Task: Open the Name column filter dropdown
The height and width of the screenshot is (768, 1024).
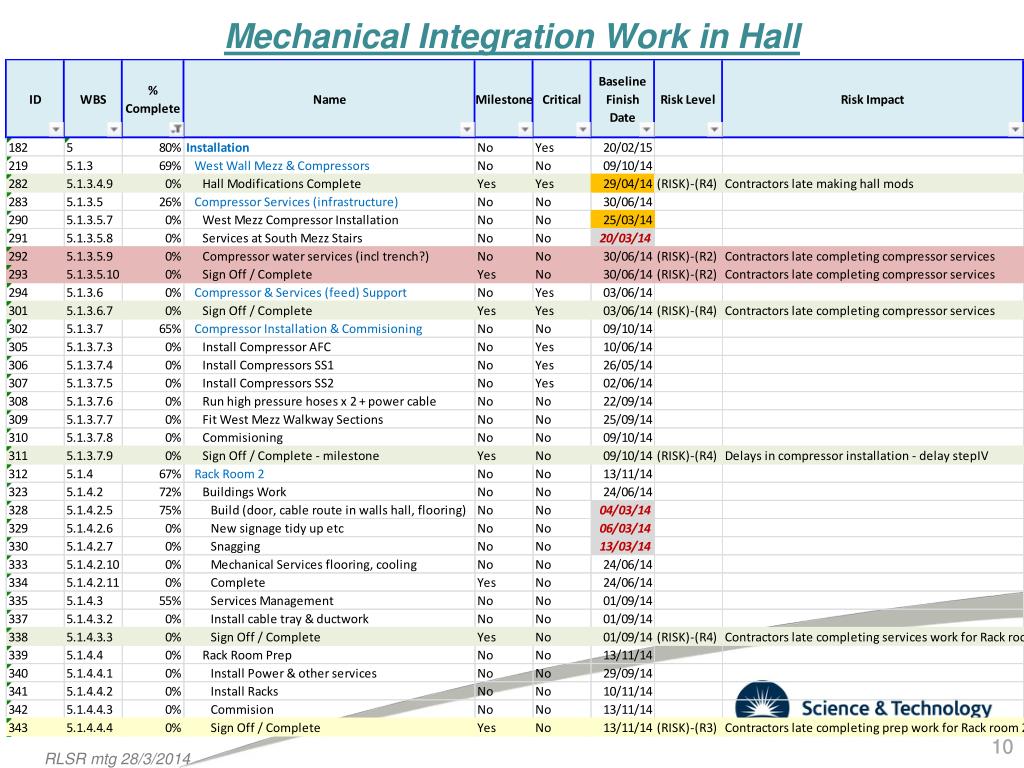Action: click(466, 129)
